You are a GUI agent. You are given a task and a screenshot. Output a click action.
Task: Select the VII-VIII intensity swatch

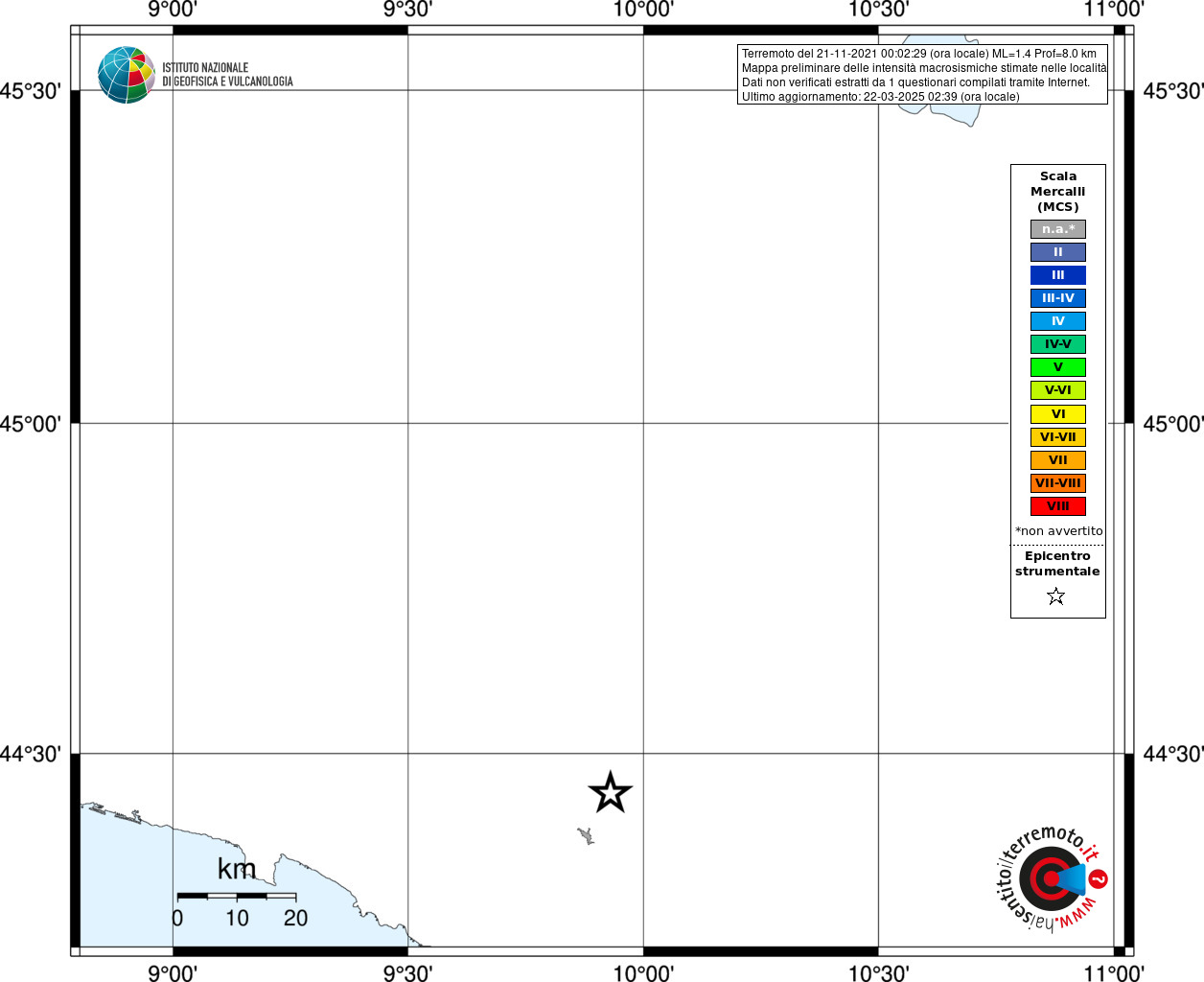point(1058,483)
